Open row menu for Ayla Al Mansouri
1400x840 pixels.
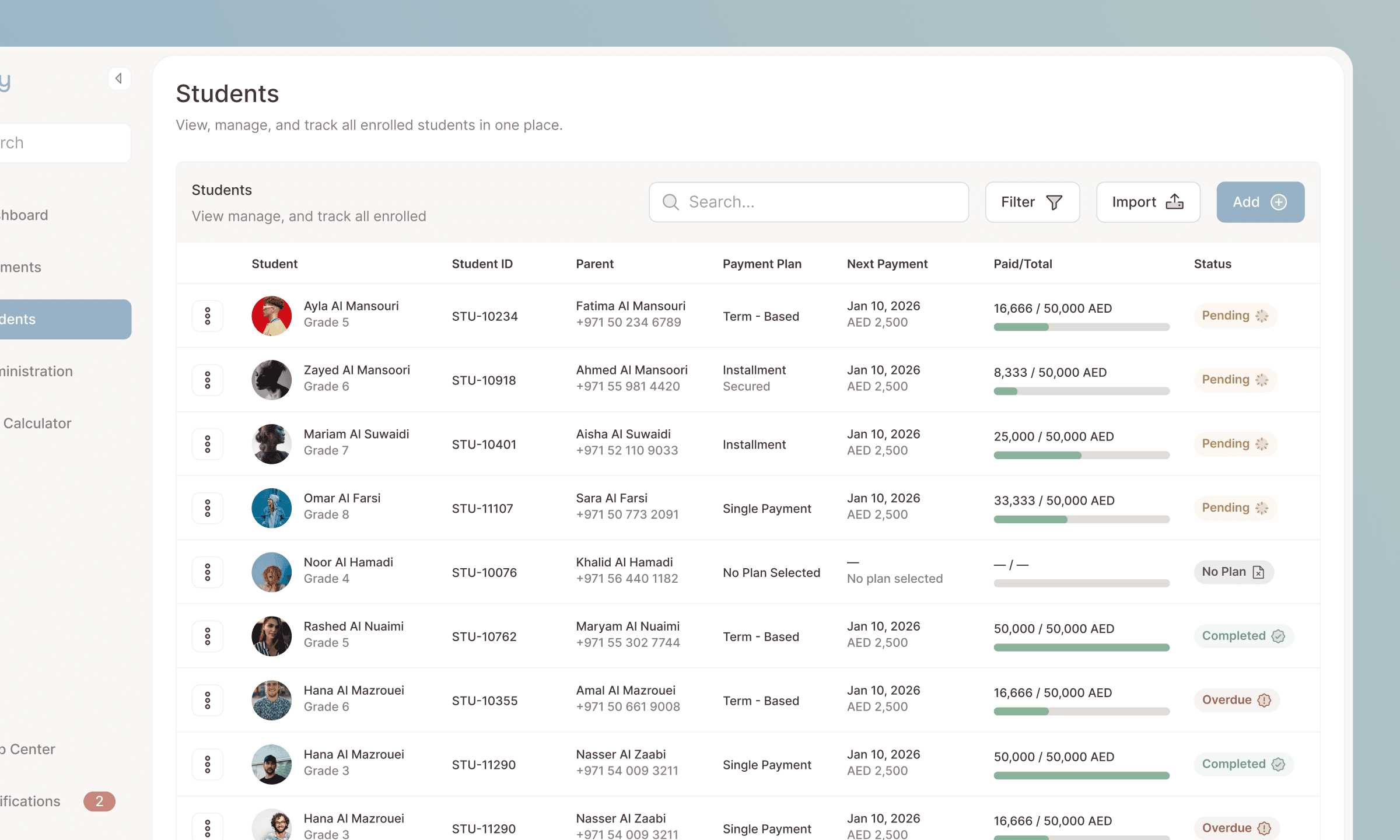(x=208, y=316)
